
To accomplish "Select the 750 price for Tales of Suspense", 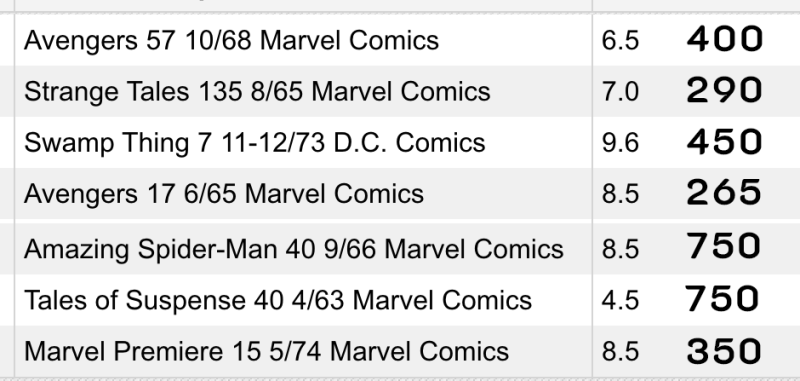I will [722, 298].
